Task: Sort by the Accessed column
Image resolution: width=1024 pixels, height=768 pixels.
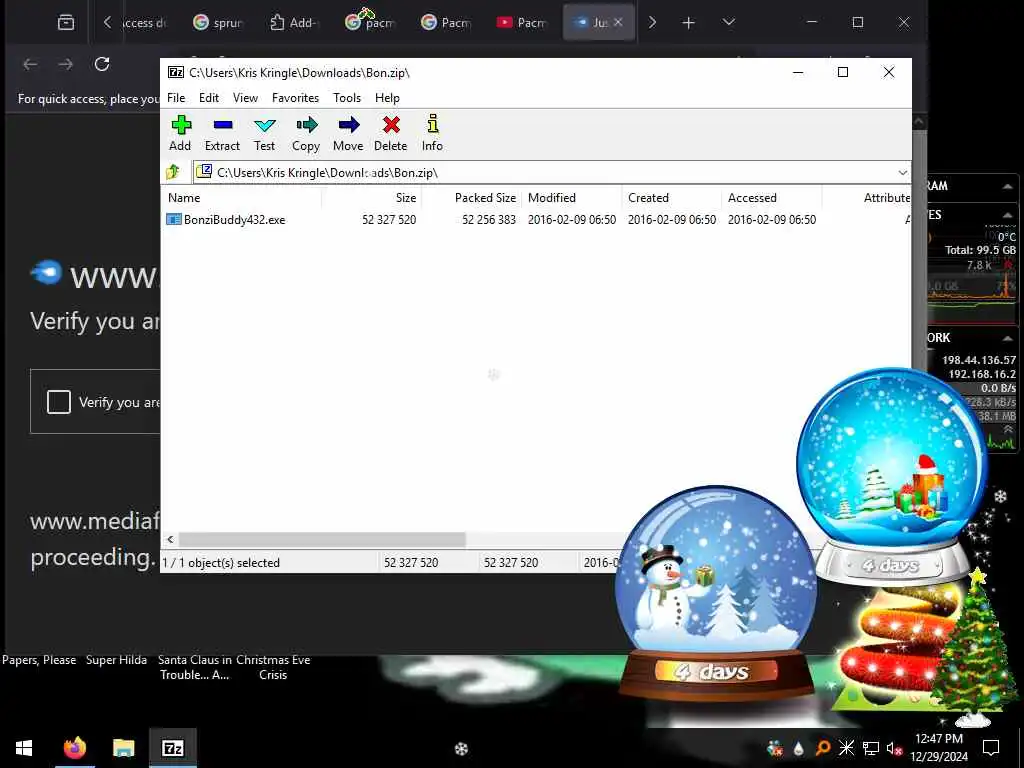Action: (771, 198)
